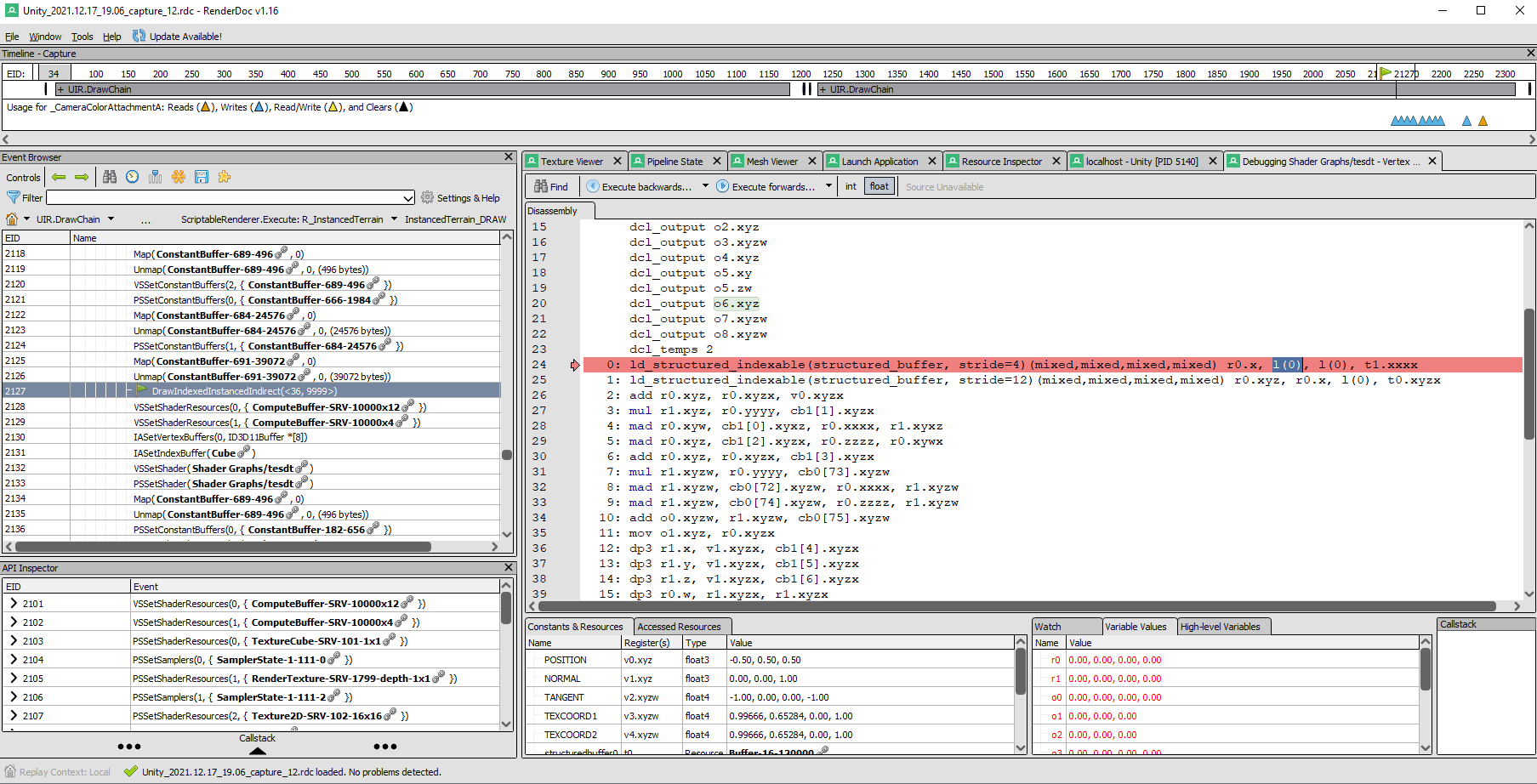This screenshot has width=1537, height=784.
Task: Click the gear icon beside Settings & Help
Action: click(x=427, y=197)
